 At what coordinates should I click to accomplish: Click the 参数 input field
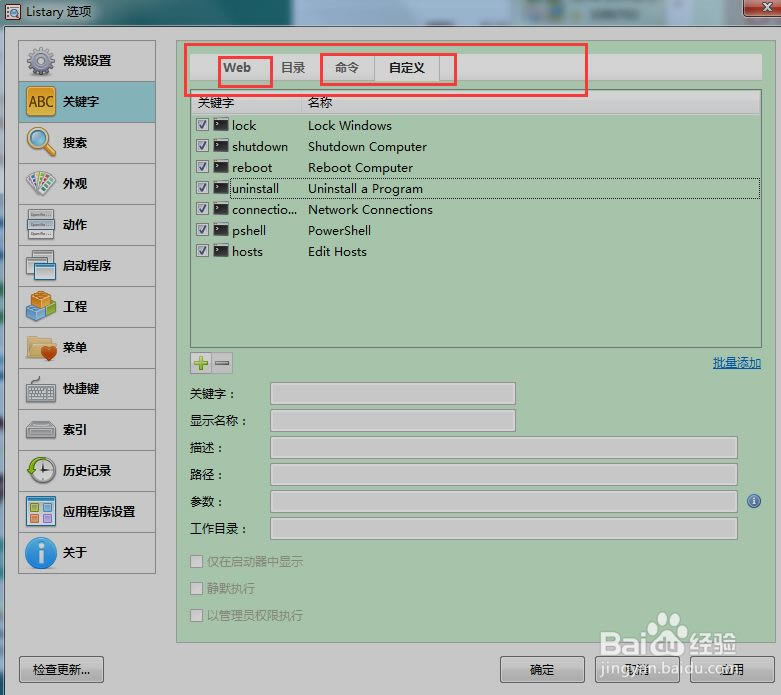504,501
